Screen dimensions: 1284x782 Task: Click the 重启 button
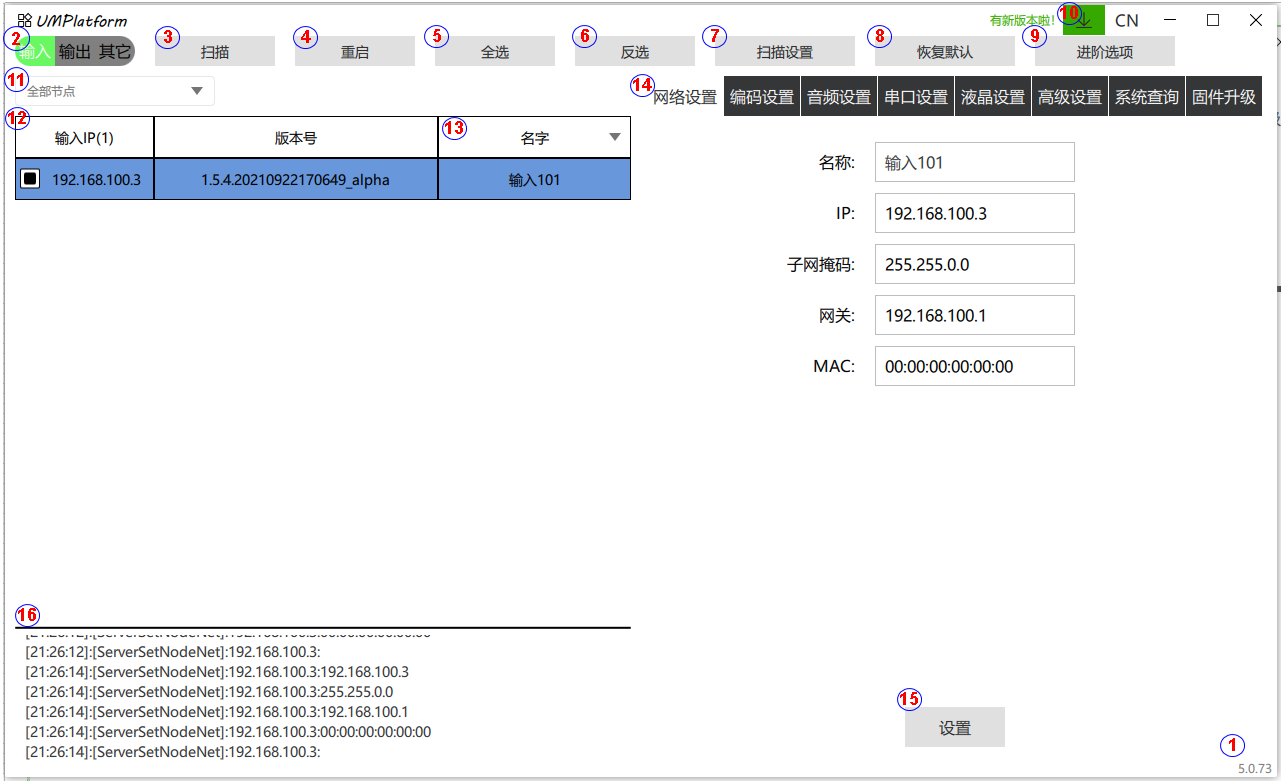coord(355,52)
